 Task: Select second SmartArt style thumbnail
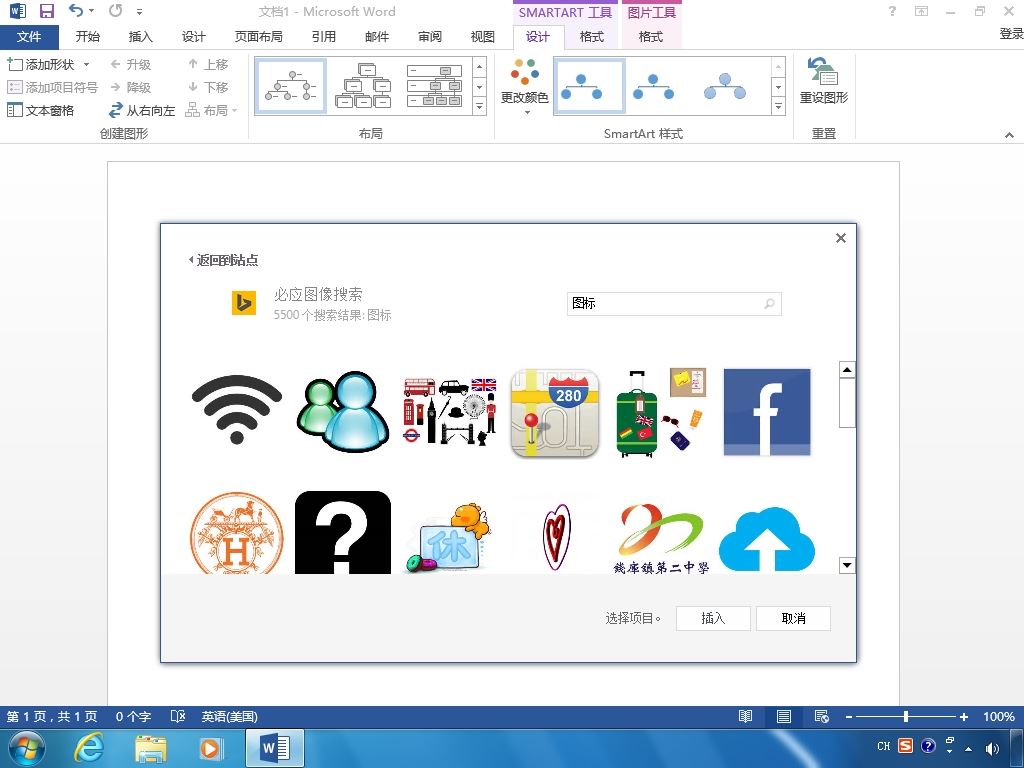[654, 86]
